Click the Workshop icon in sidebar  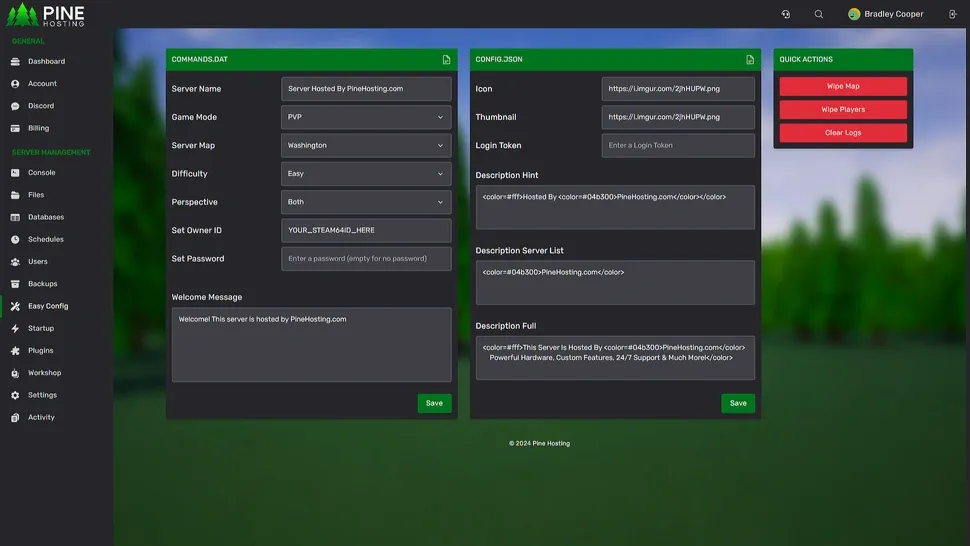pos(15,373)
